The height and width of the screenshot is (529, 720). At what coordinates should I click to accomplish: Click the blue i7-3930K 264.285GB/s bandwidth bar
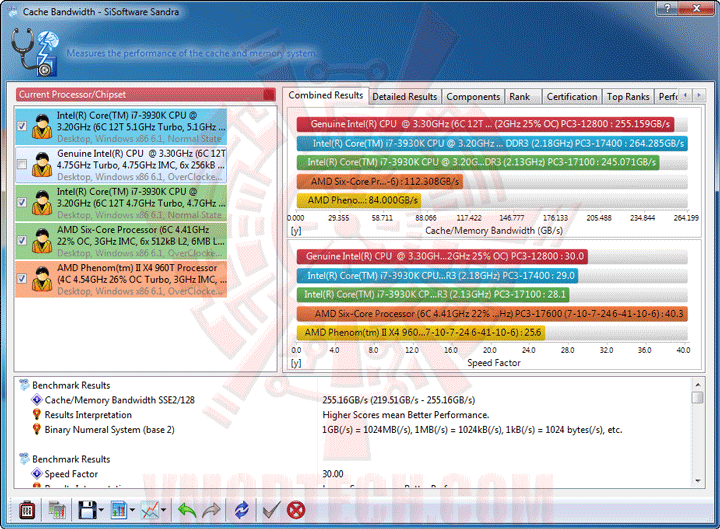[x=492, y=143]
